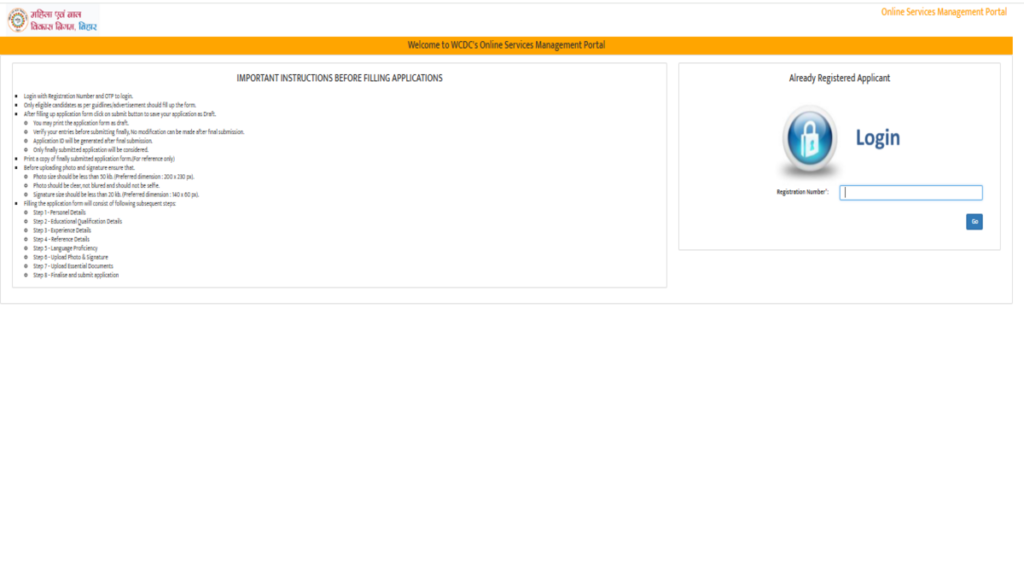Click 'Filling the application form will consist' line
1024x576 pixels.
pyautogui.click(x=100, y=203)
